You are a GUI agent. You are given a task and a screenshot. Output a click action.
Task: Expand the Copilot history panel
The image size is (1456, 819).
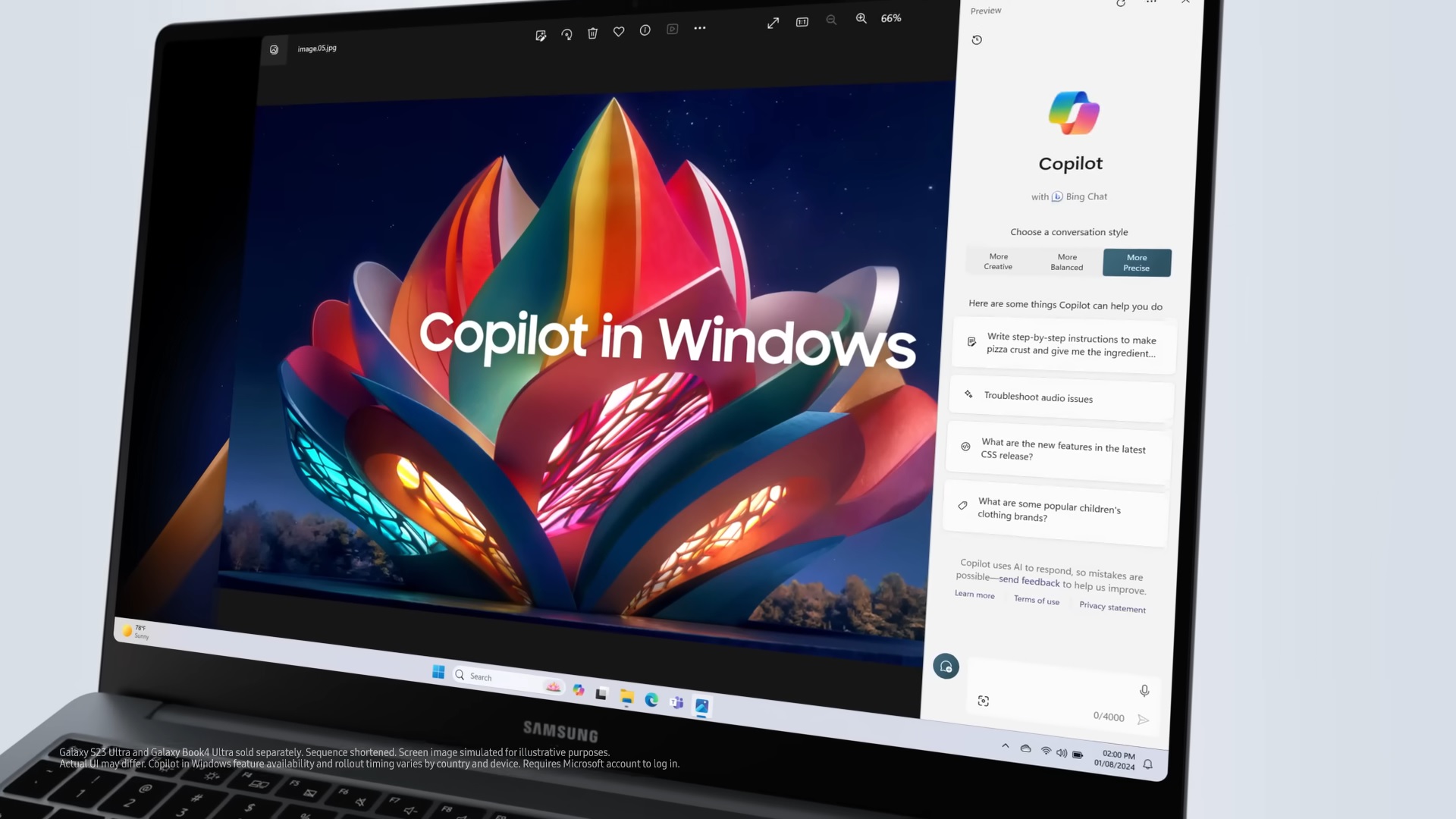pos(977,40)
